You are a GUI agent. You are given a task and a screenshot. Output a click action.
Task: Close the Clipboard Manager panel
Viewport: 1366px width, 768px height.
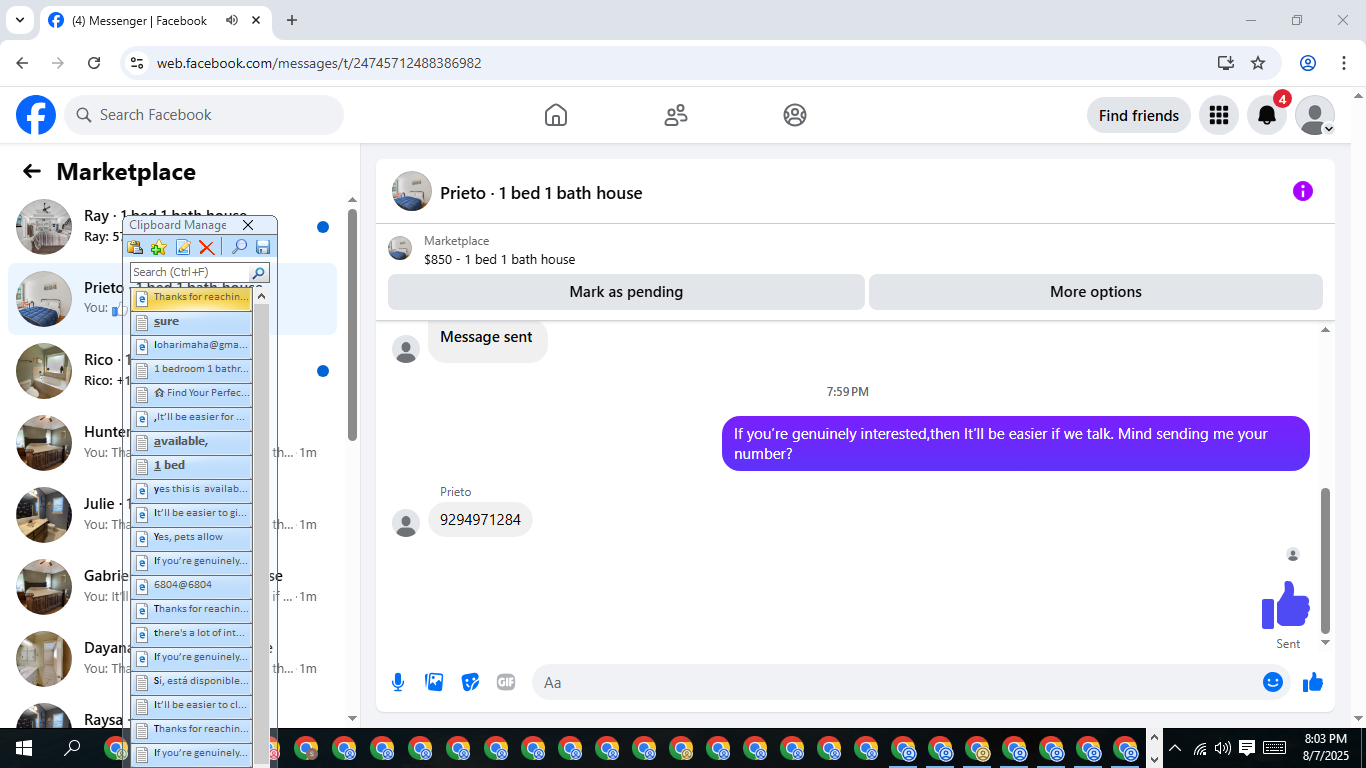[248, 225]
